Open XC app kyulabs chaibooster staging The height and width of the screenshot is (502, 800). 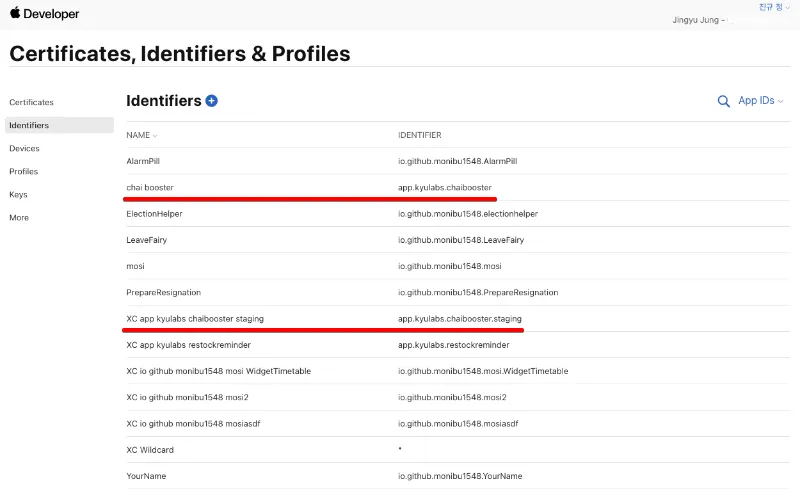[194, 318]
